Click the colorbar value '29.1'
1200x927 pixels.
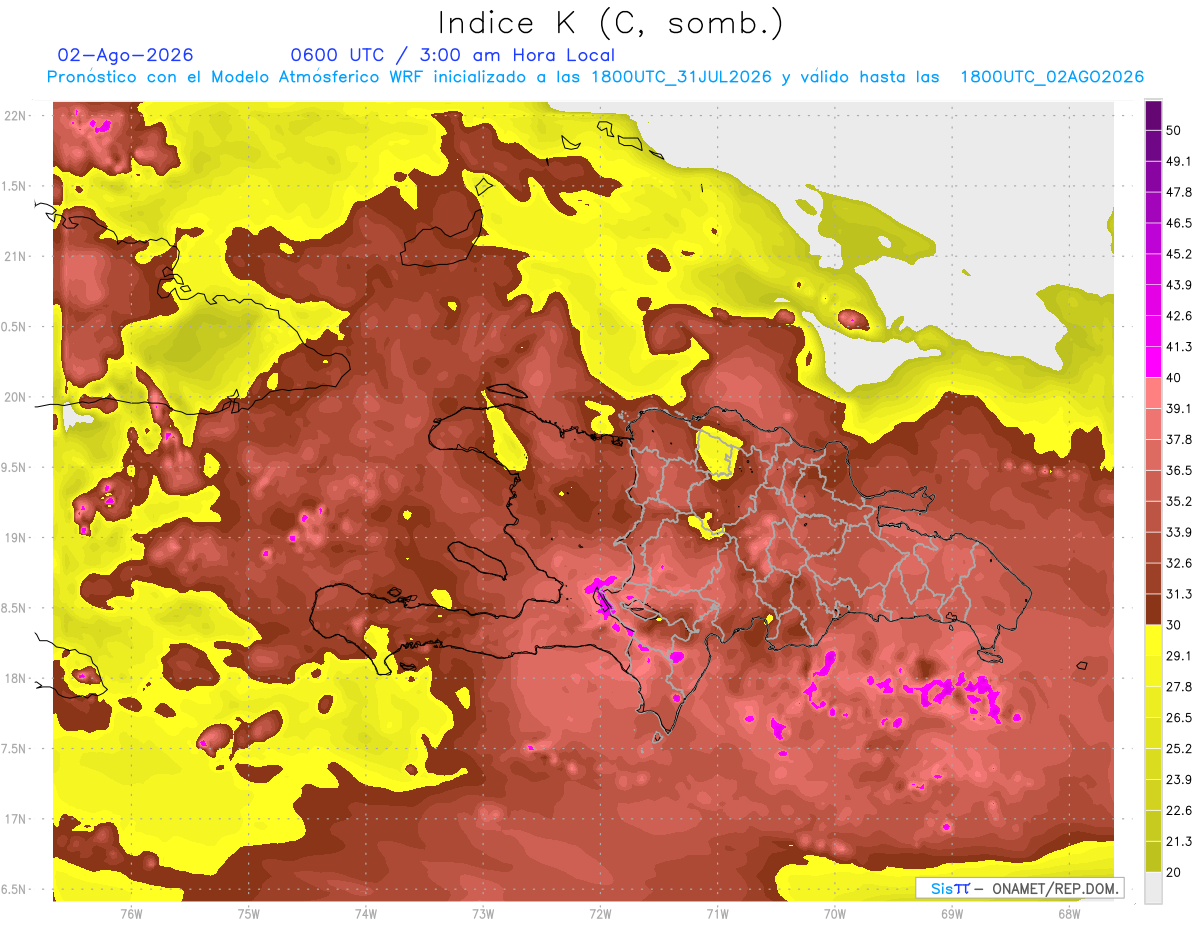click(1179, 656)
